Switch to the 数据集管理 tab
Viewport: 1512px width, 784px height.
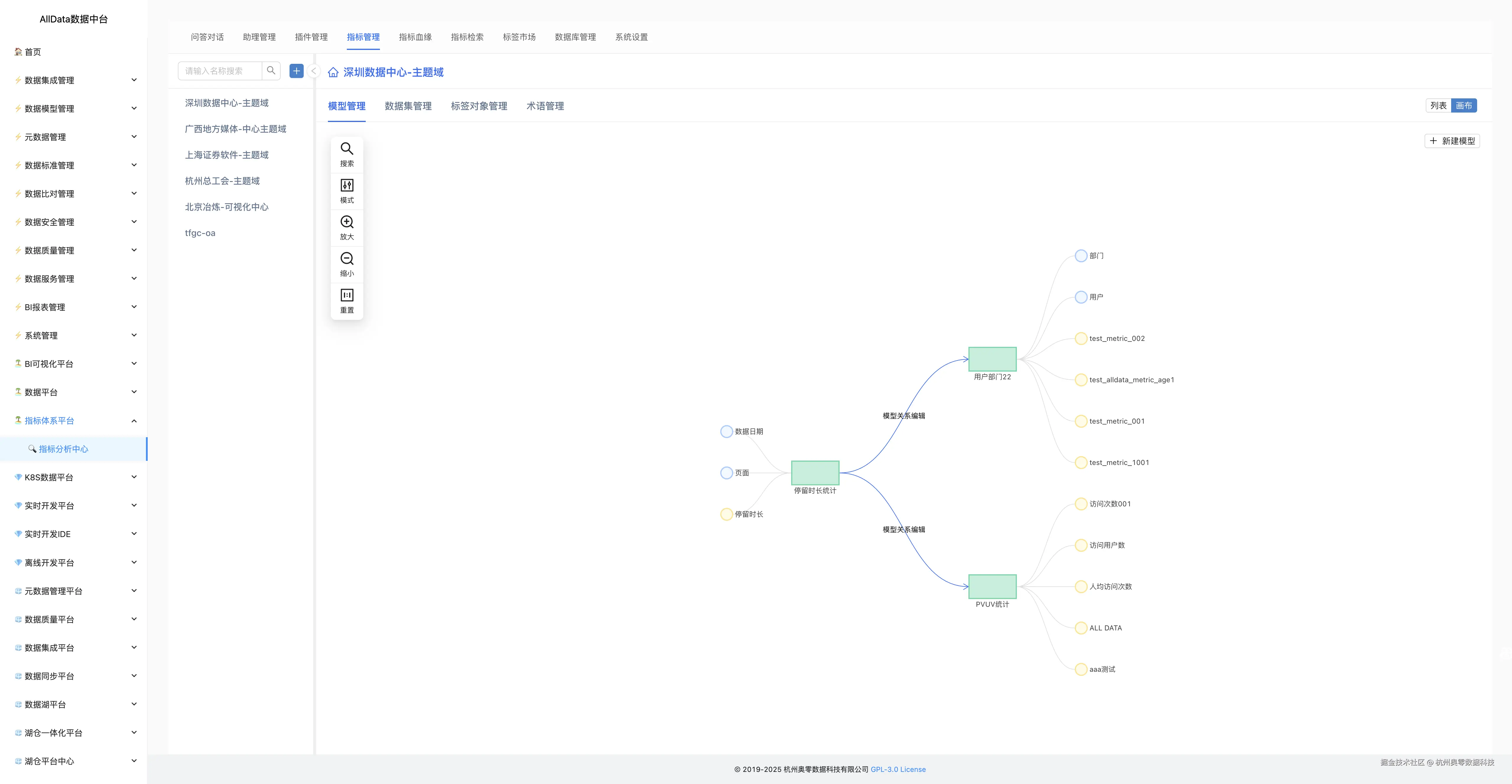click(x=408, y=106)
